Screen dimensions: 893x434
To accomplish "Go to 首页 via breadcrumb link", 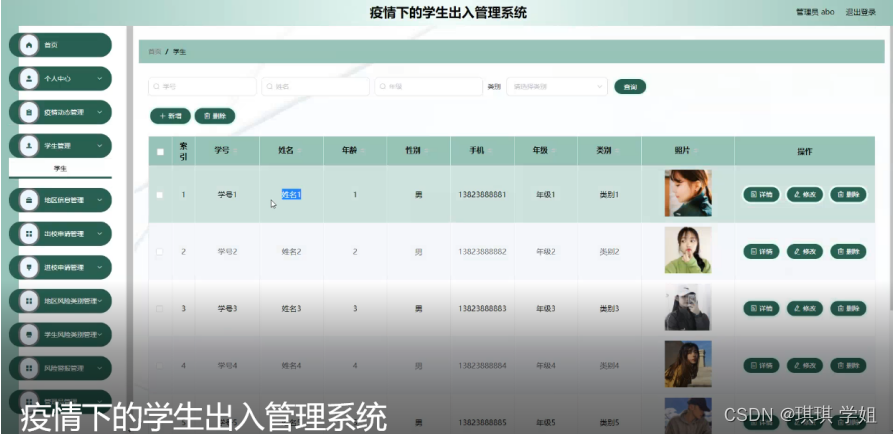I will click(x=154, y=52).
